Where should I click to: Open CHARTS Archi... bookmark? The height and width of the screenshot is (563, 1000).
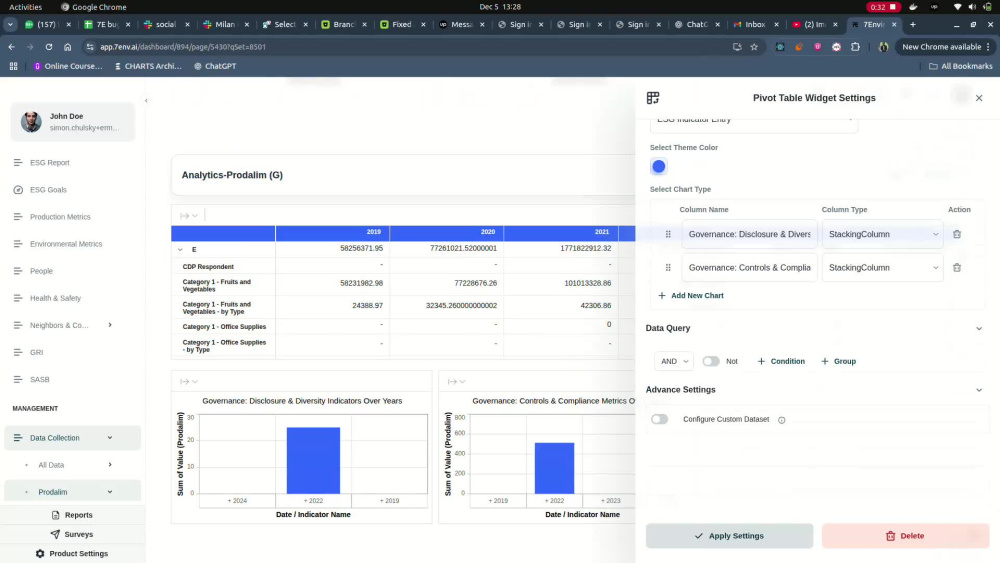pyautogui.click(x=148, y=66)
